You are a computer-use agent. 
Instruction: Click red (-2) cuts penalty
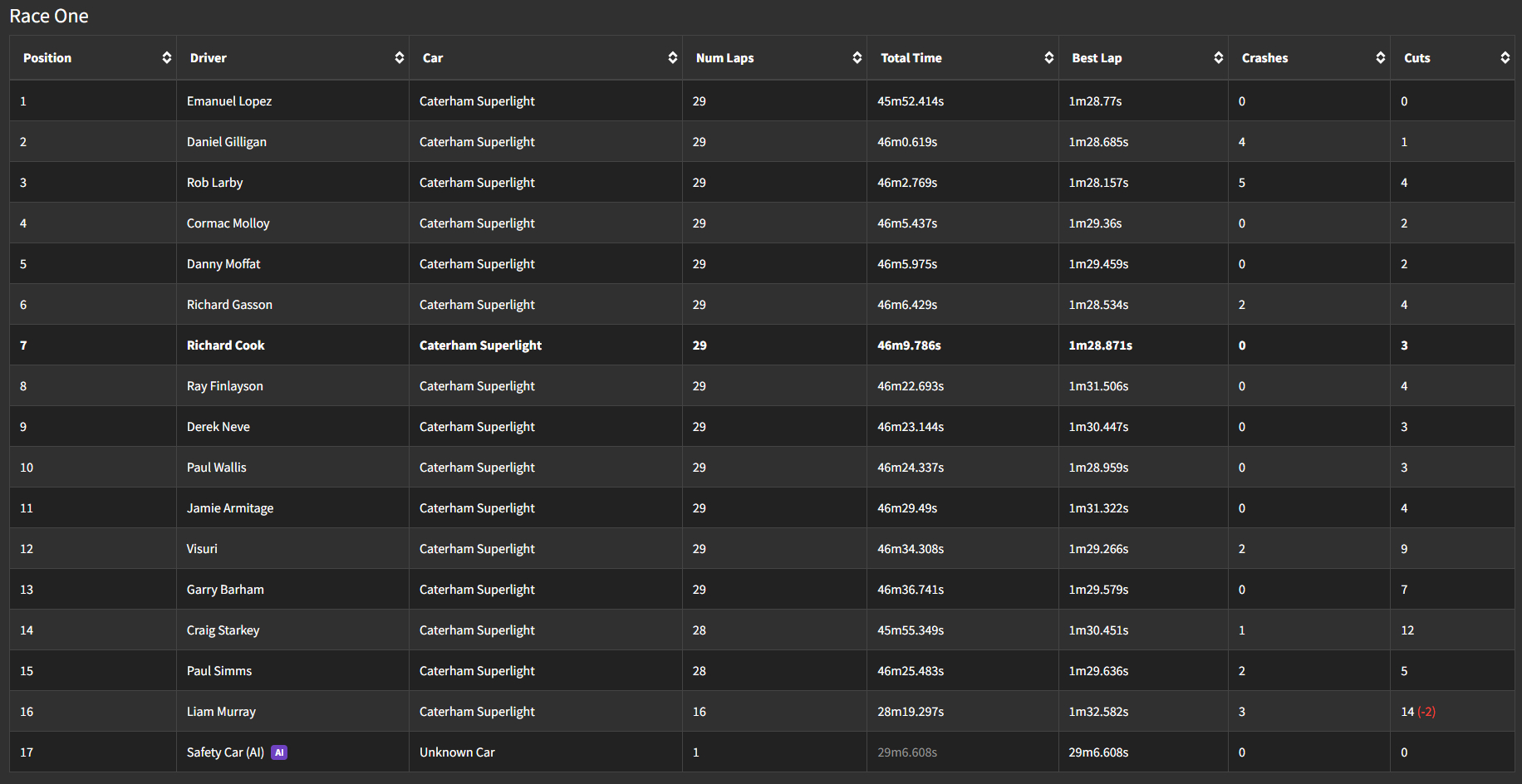(1426, 712)
